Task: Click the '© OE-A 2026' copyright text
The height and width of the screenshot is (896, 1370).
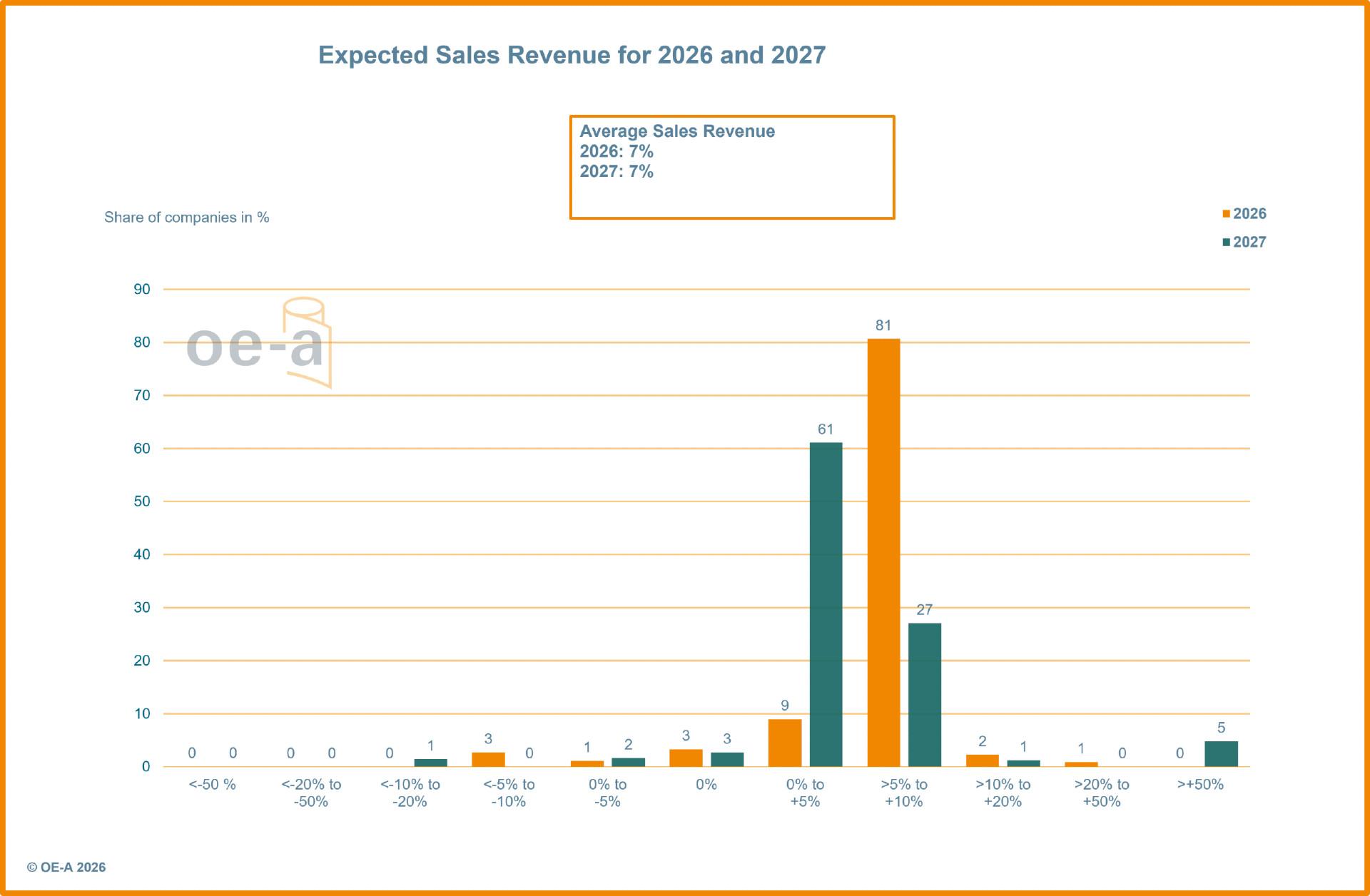Action: point(66,867)
